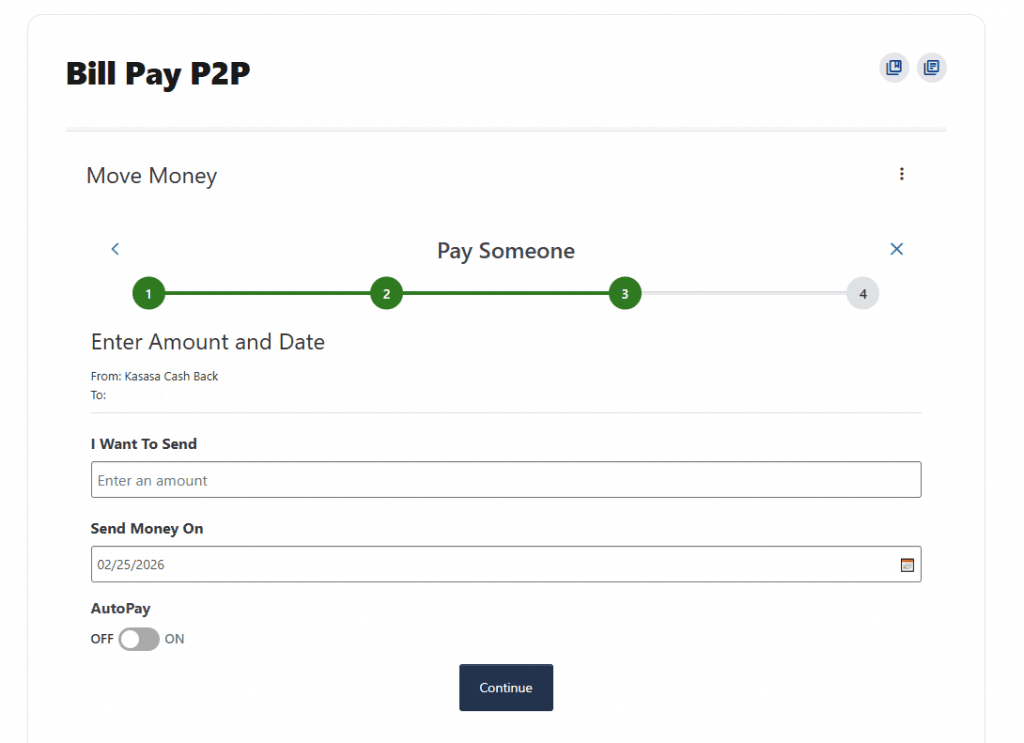Click the bookmark collection icon beside the title

(894, 68)
